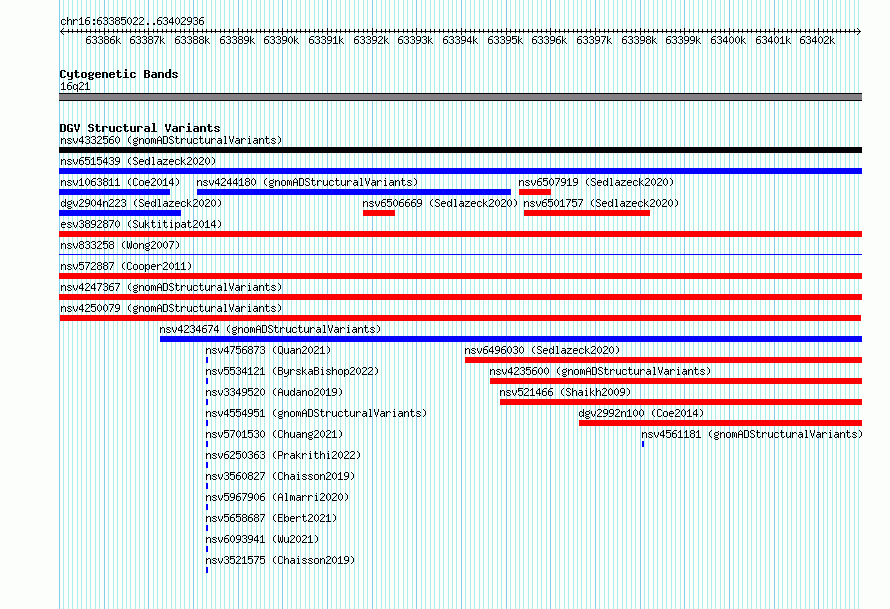Open nsv5967906 (Almarri2020) variant
Screen dimensions: 890x609
pos(277,497)
